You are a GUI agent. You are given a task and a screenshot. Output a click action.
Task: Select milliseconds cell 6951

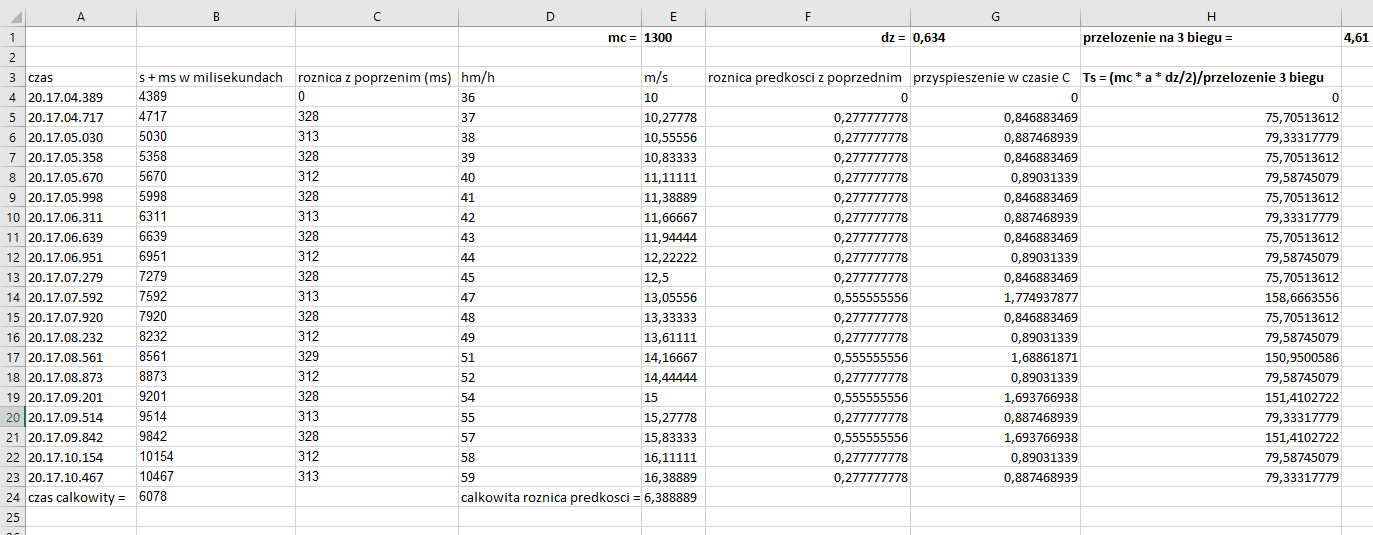pos(216,257)
